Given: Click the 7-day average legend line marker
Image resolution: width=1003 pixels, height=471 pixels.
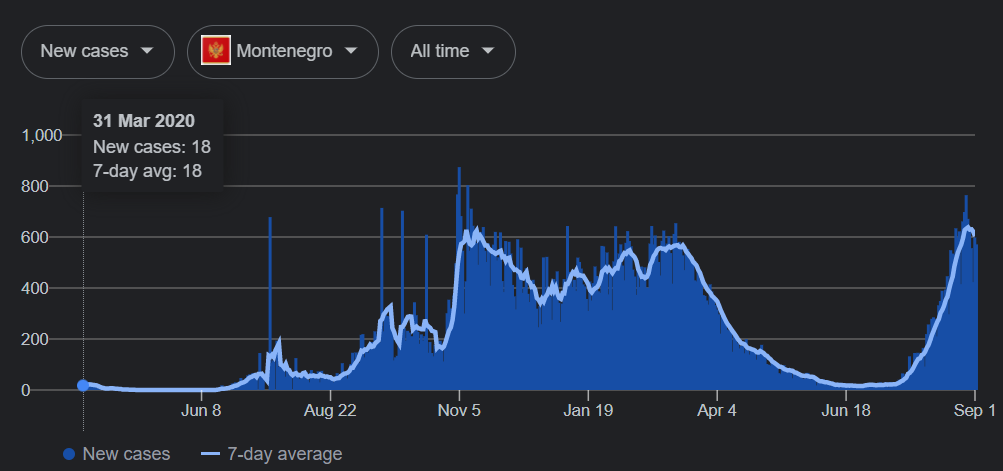Looking at the screenshot, I should click(211, 454).
